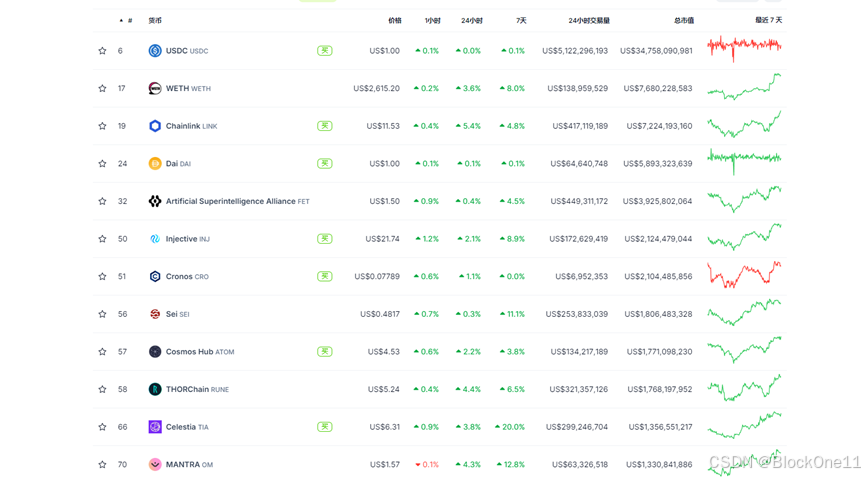The height and width of the screenshot is (477, 865).
Task: Star Artificial Superintelligence Alliance row
Action: (x=102, y=201)
